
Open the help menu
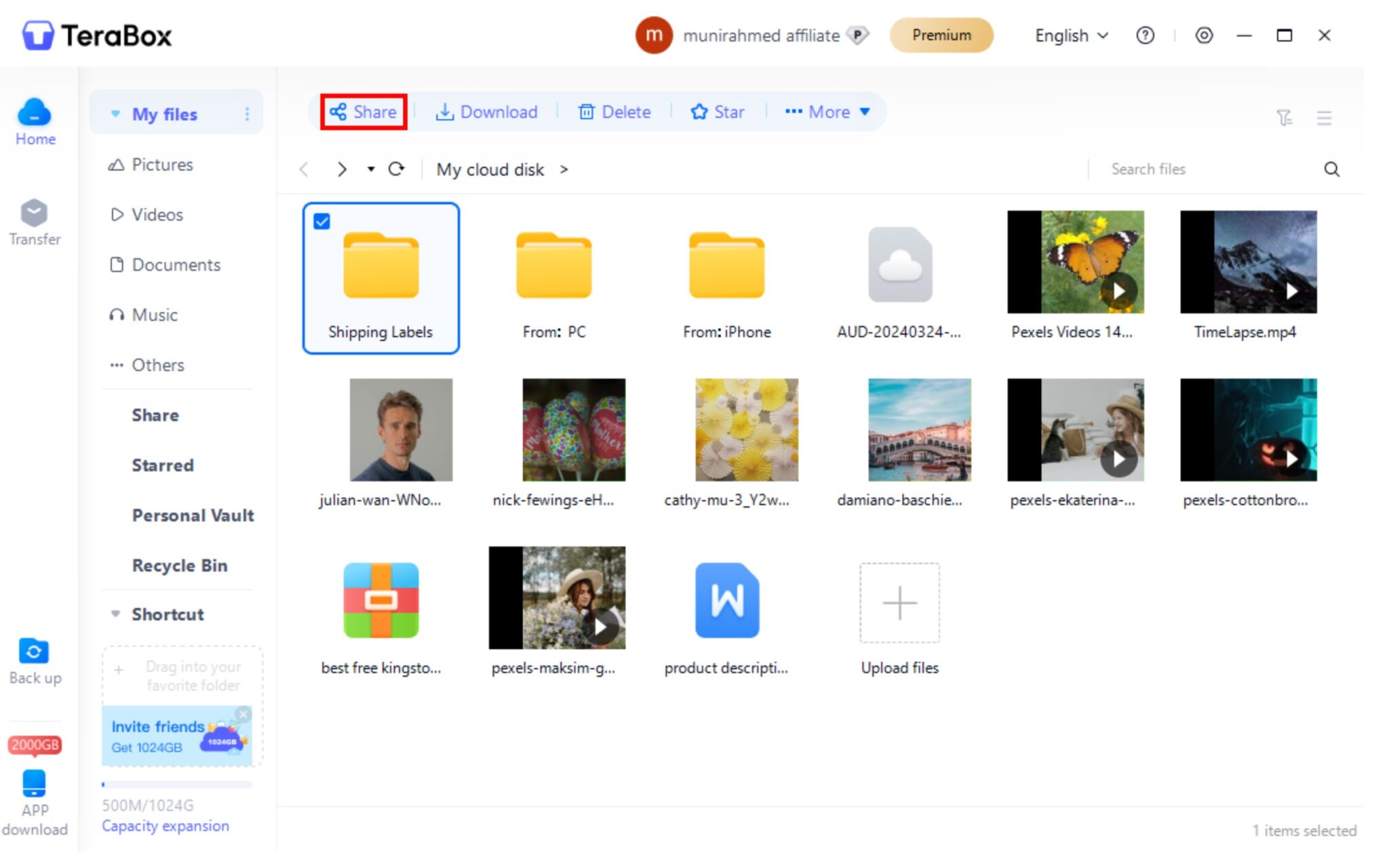(1145, 35)
